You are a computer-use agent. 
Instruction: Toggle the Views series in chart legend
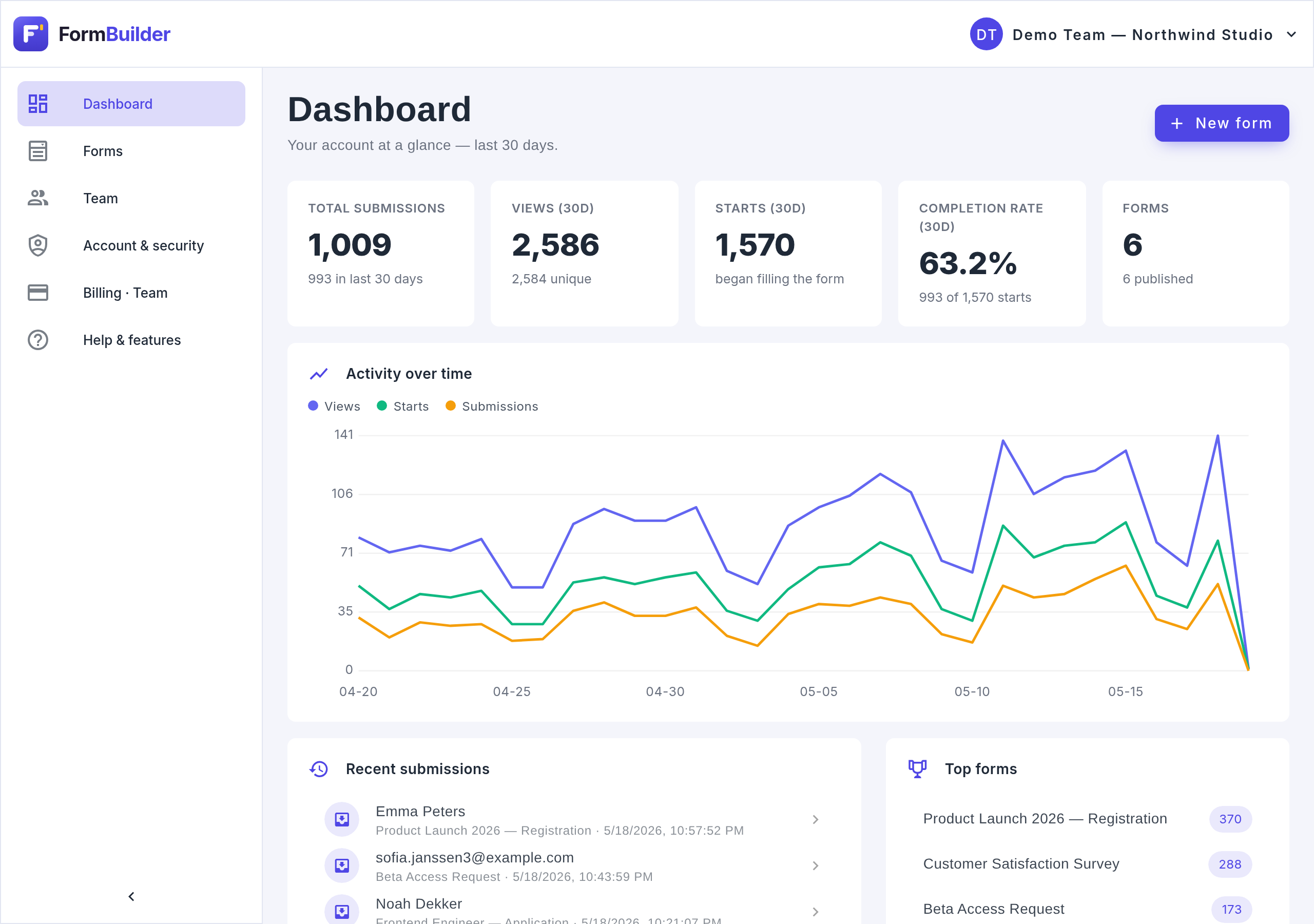point(334,407)
